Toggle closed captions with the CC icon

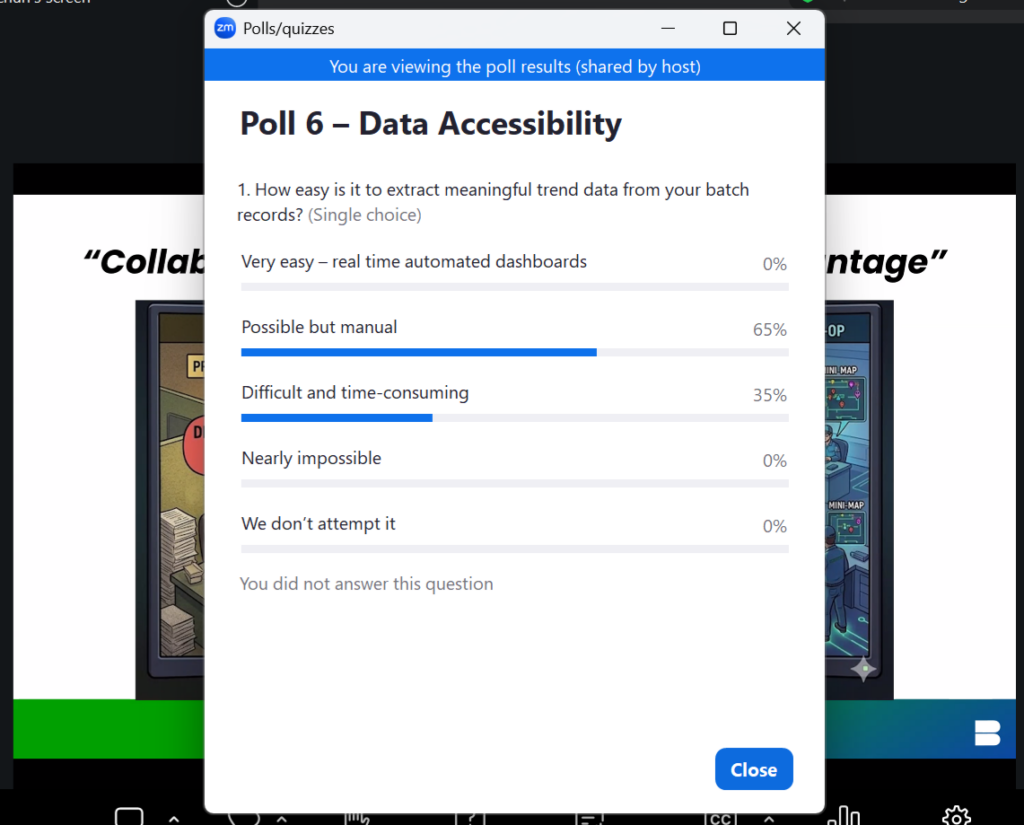pyautogui.click(x=720, y=818)
